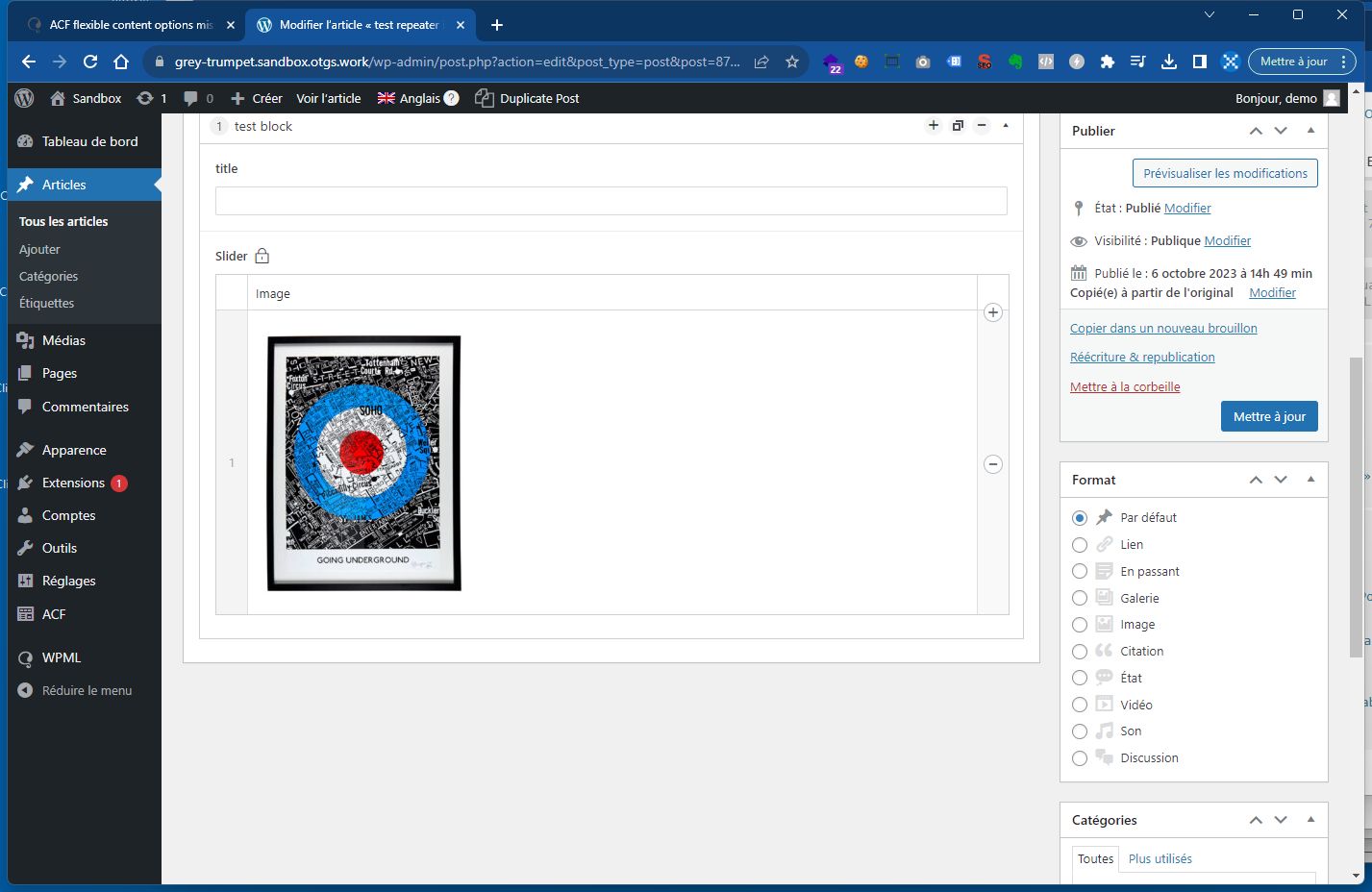Open Anglais language switcher

point(409,98)
